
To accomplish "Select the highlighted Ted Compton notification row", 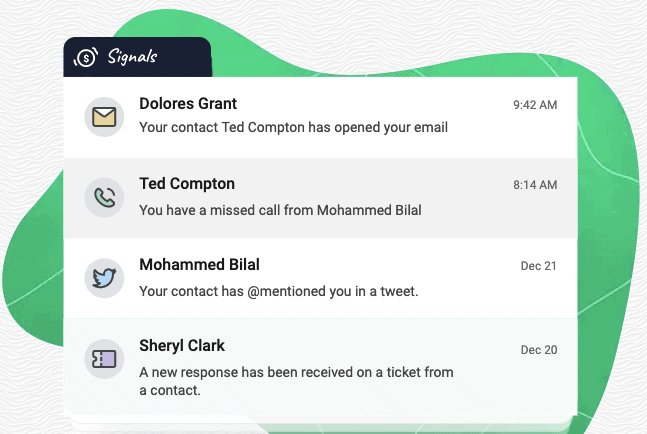I will (320, 198).
